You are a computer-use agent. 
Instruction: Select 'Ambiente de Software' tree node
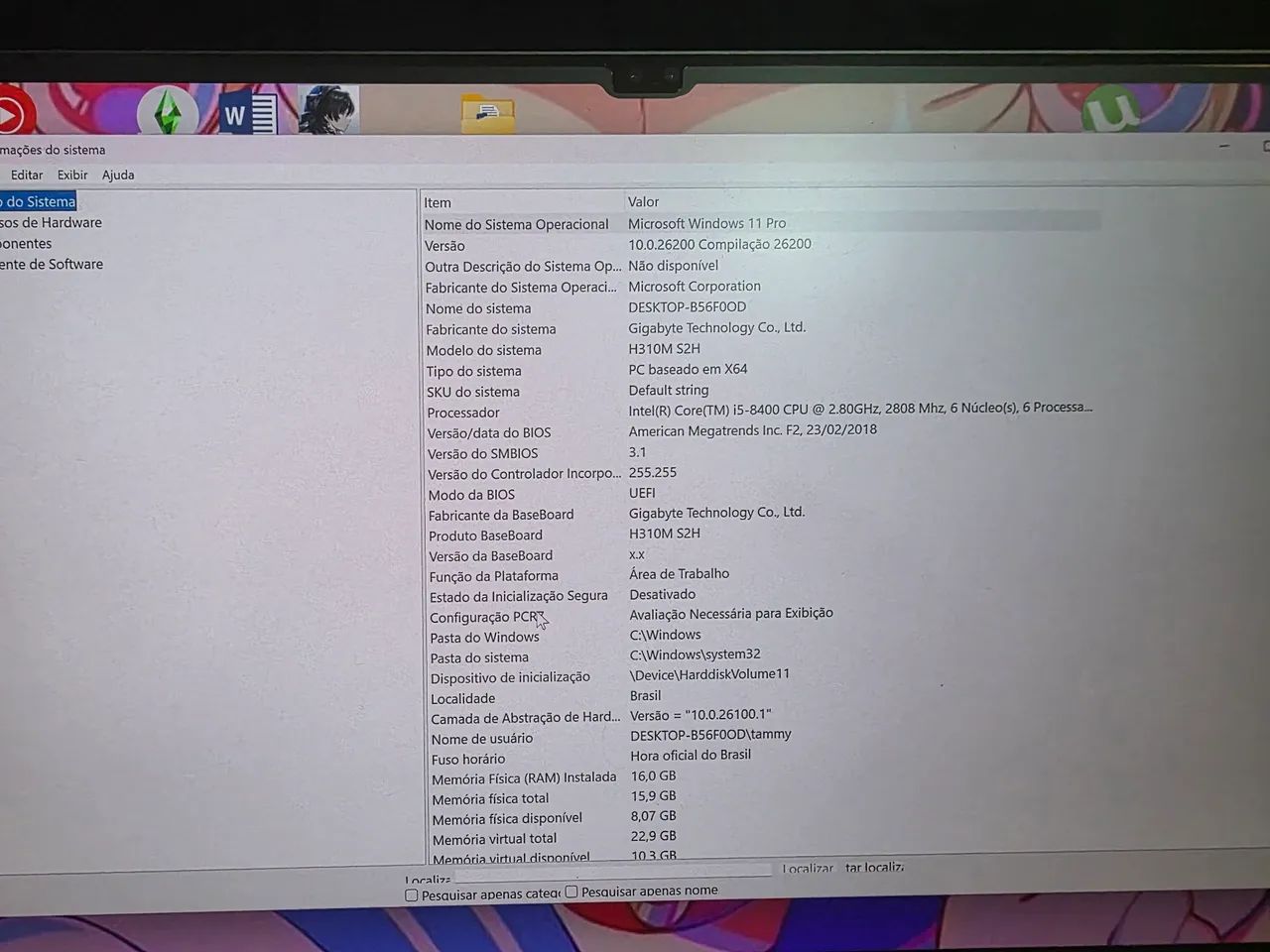pyautogui.click(x=52, y=264)
